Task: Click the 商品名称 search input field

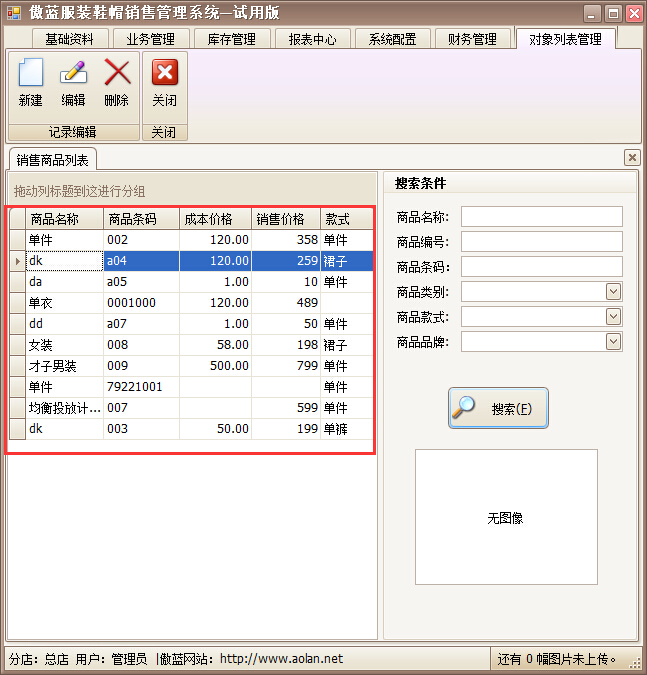Action: tap(542, 217)
